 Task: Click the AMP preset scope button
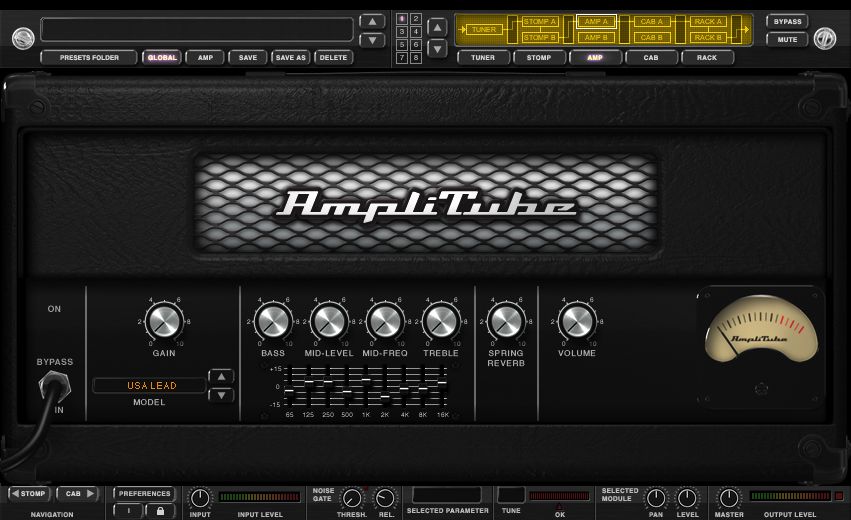click(x=205, y=58)
